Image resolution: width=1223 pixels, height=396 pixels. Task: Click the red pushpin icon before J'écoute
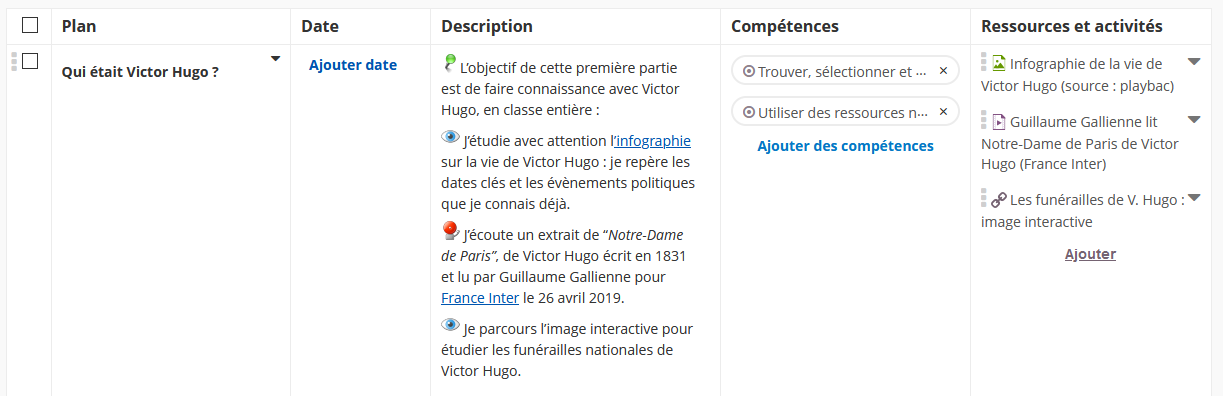coord(450,231)
